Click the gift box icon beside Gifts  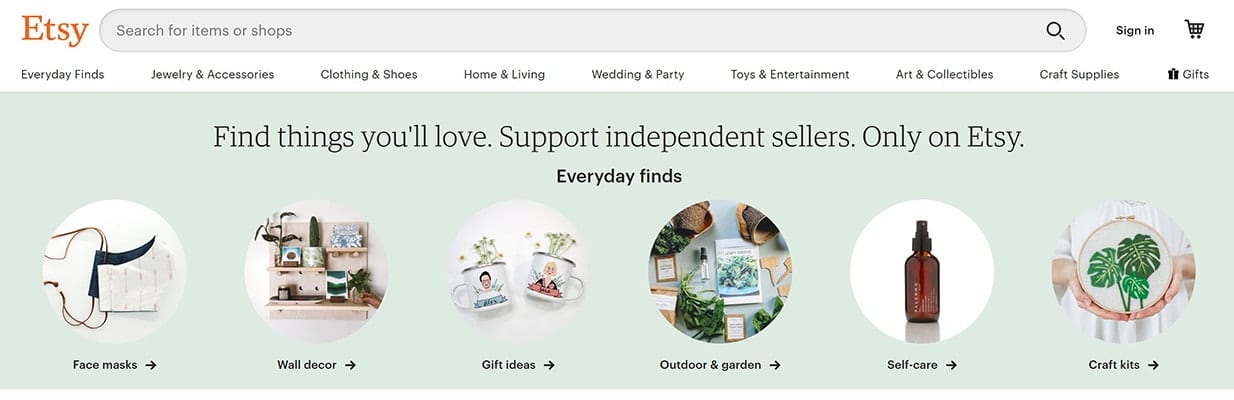tap(1173, 74)
